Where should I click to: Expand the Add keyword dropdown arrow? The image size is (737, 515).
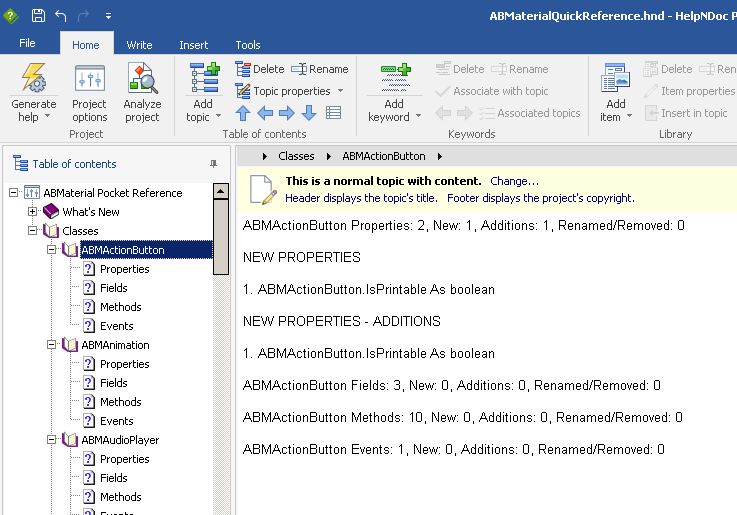coord(418,116)
